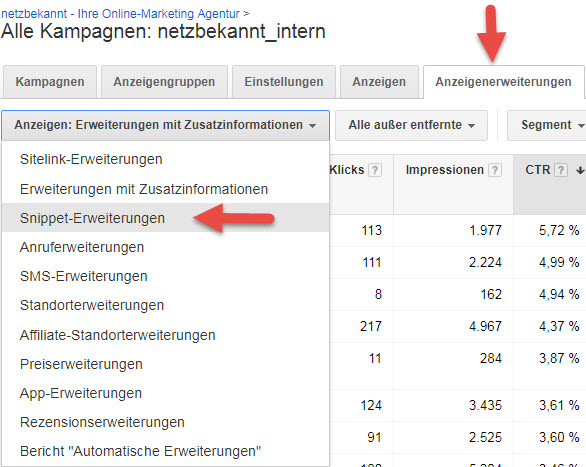This screenshot has width=586, height=467.
Task: Open the Segment dropdown
Action: [547, 125]
